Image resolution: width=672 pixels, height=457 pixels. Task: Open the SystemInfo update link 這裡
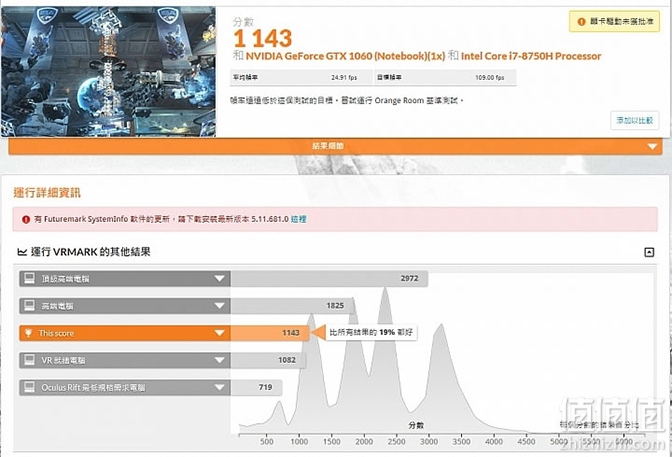pos(298,219)
